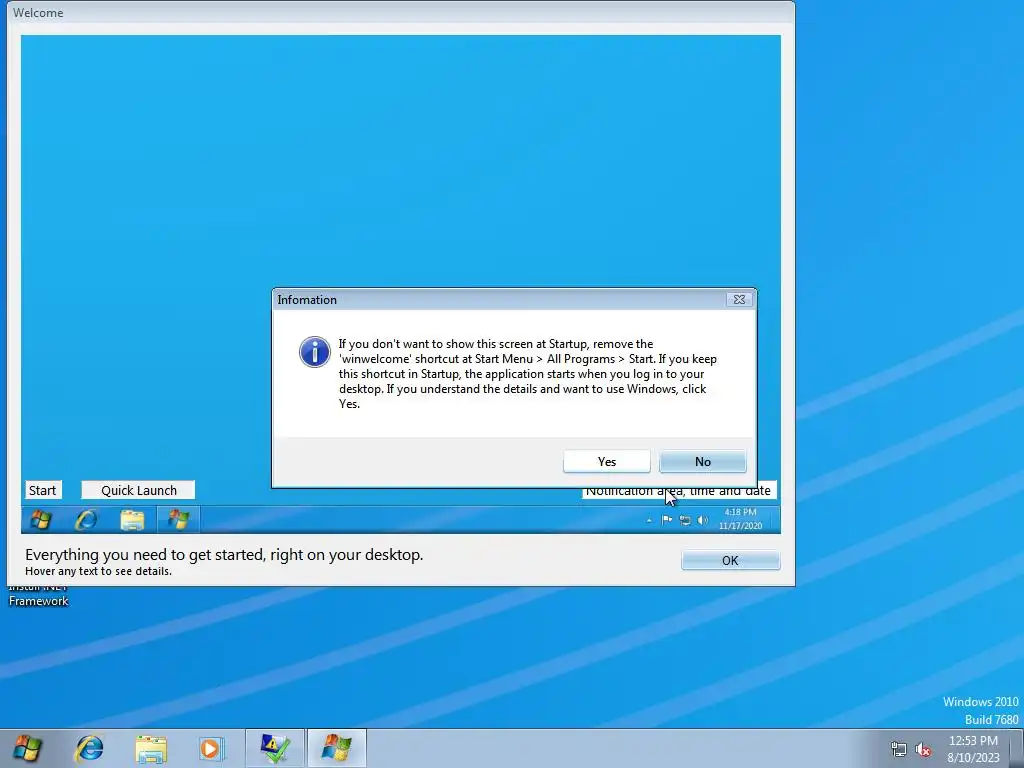Click No in the Infomation dialog

pos(703,461)
